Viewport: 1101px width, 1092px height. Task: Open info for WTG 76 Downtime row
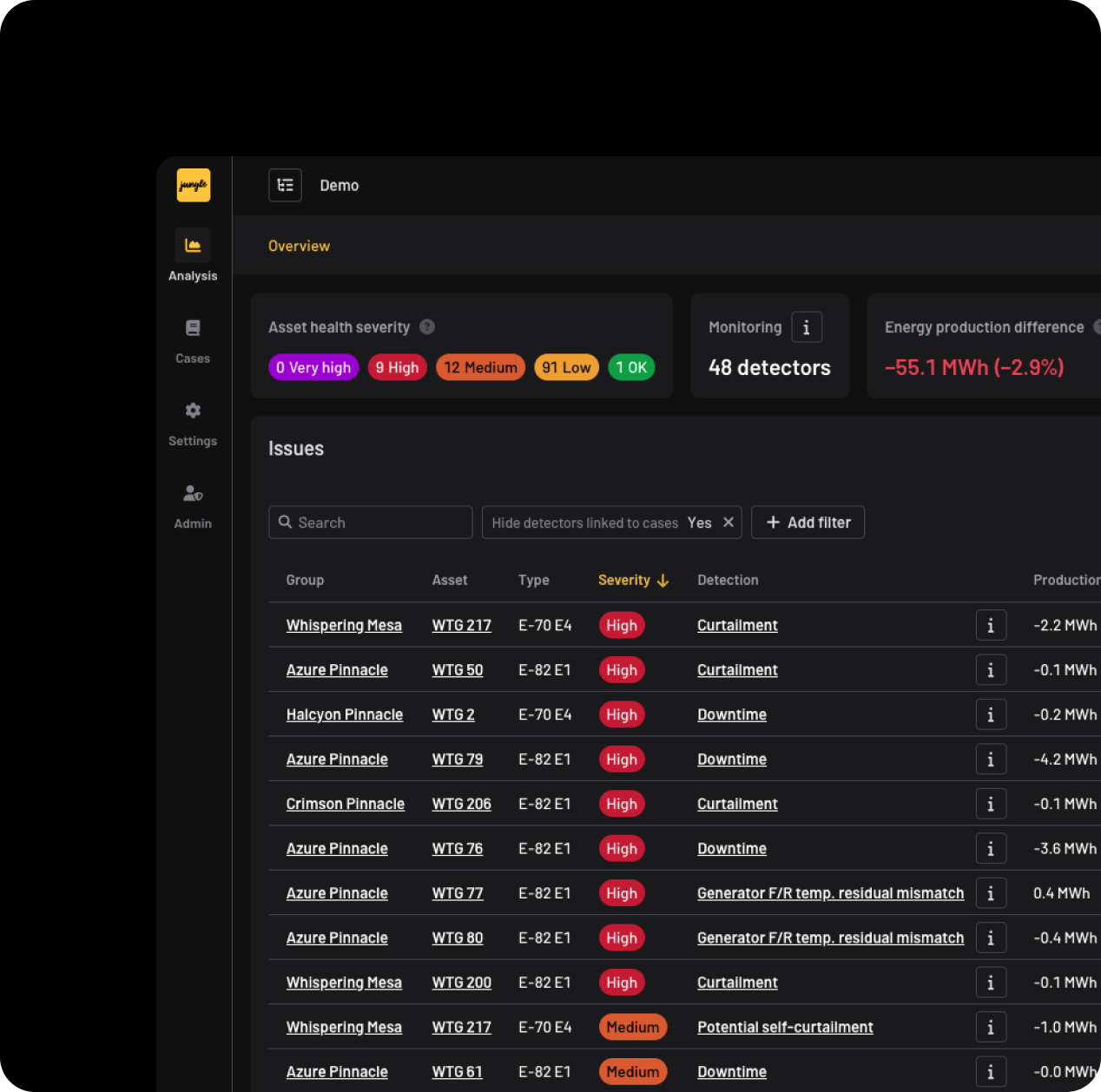coord(991,849)
